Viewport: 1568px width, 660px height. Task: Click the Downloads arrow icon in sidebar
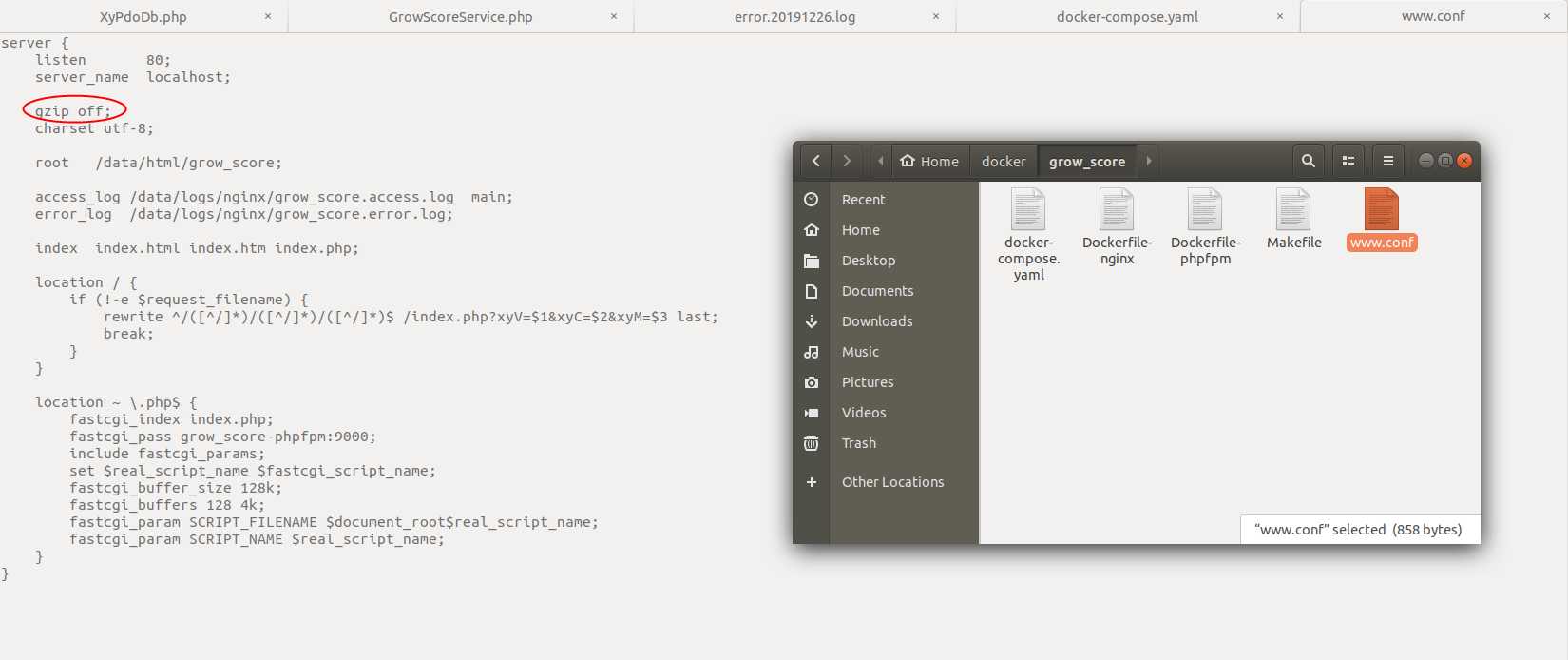point(811,321)
